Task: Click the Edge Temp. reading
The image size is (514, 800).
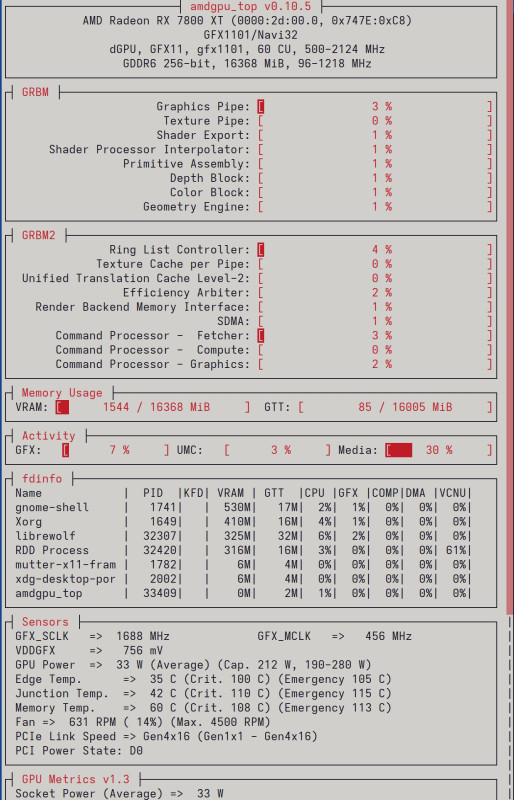Action: coord(203,679)
